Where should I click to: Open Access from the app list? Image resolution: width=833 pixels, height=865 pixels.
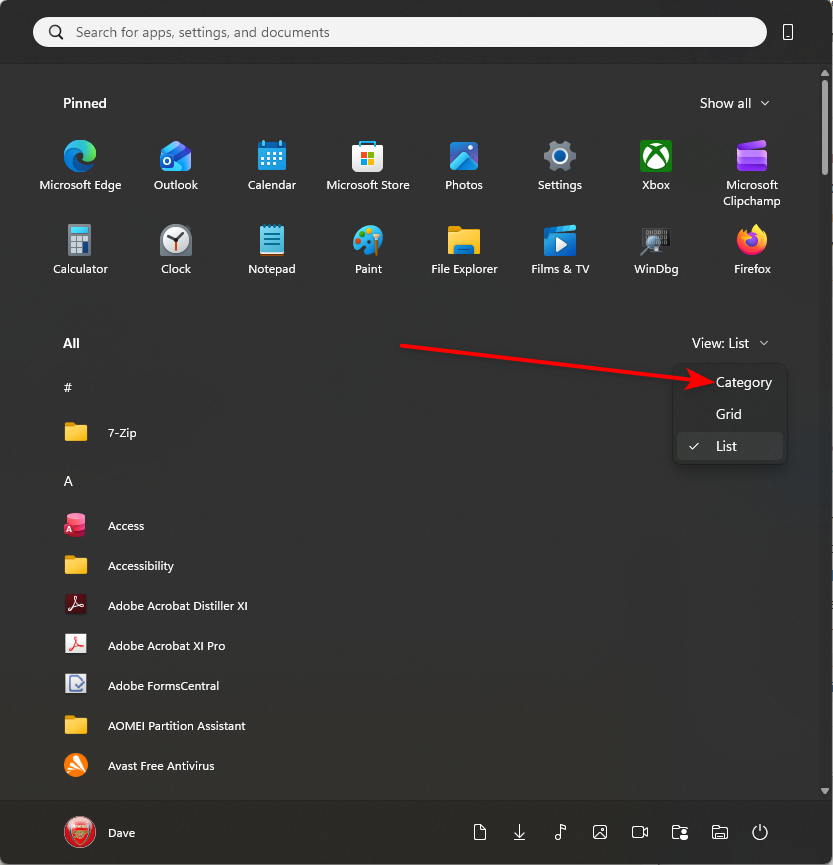coord(104,526)
